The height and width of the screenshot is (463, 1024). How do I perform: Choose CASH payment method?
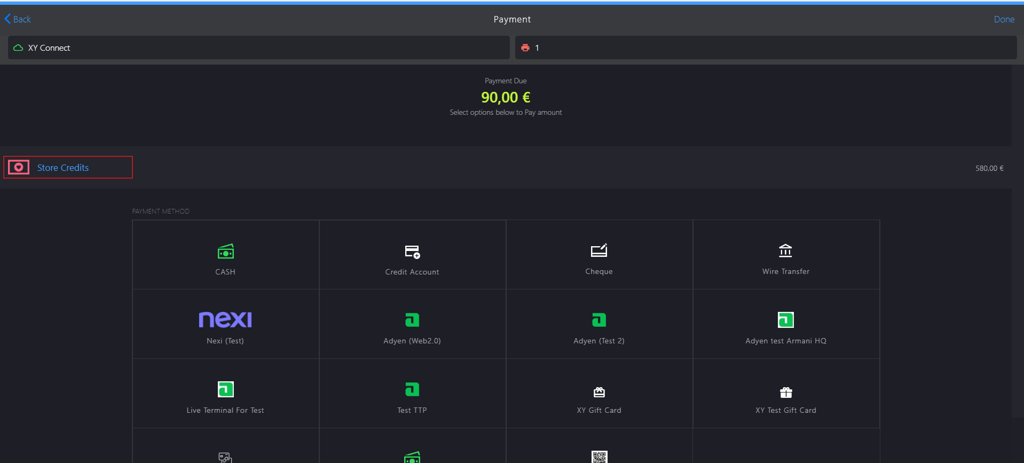tap(225, 255)
